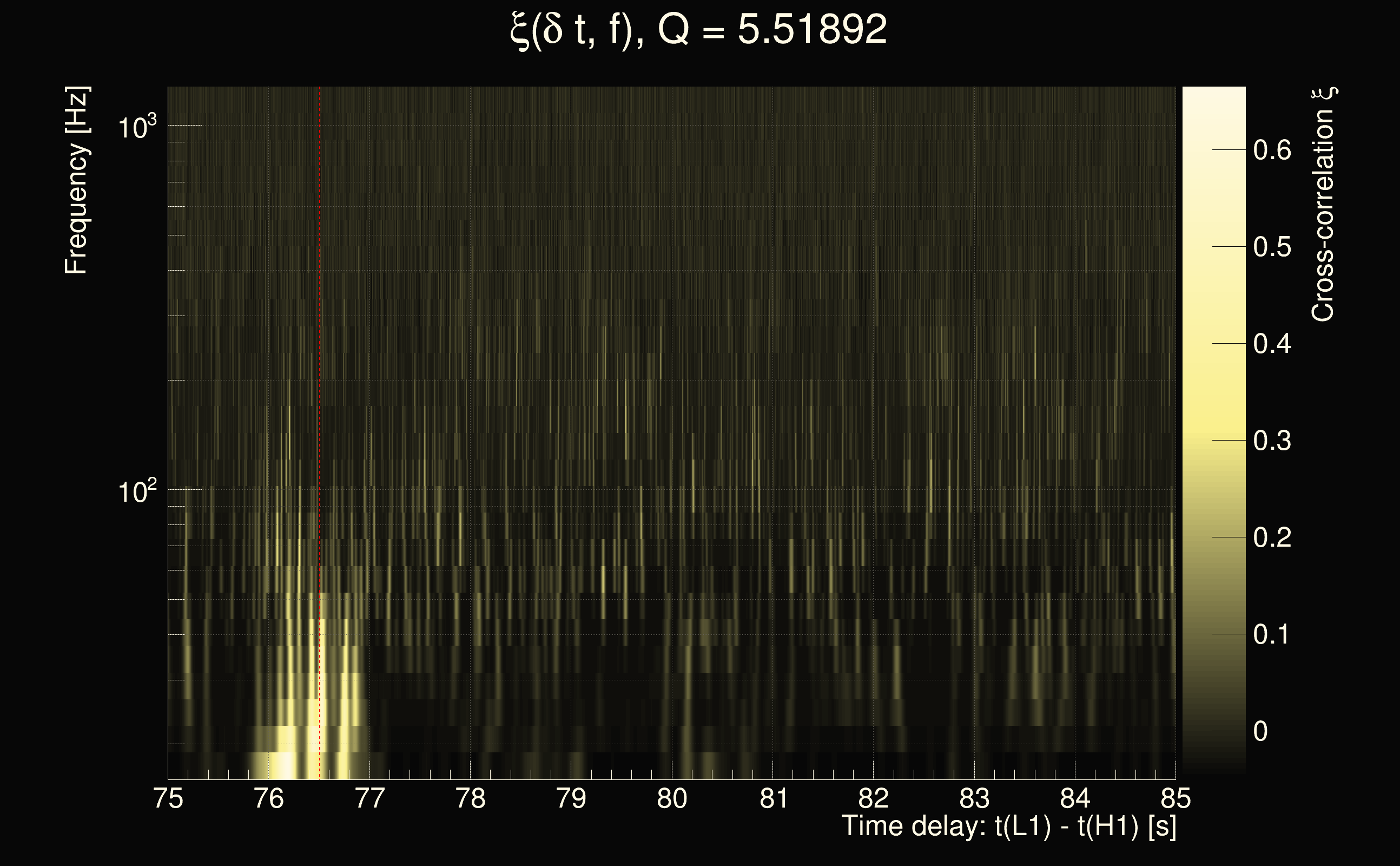The width and height of the screenshot is (1400, 866).
Task: Click the 0.6 label on colorbar
Action: pyautogui.click(x=1272, y=150)
